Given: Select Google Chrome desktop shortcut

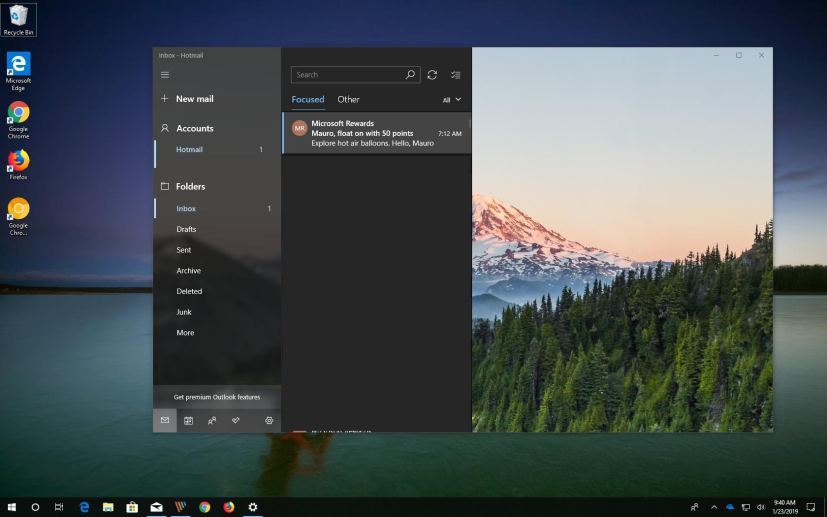Looking at the screenshot, I should tap(18, 120).
